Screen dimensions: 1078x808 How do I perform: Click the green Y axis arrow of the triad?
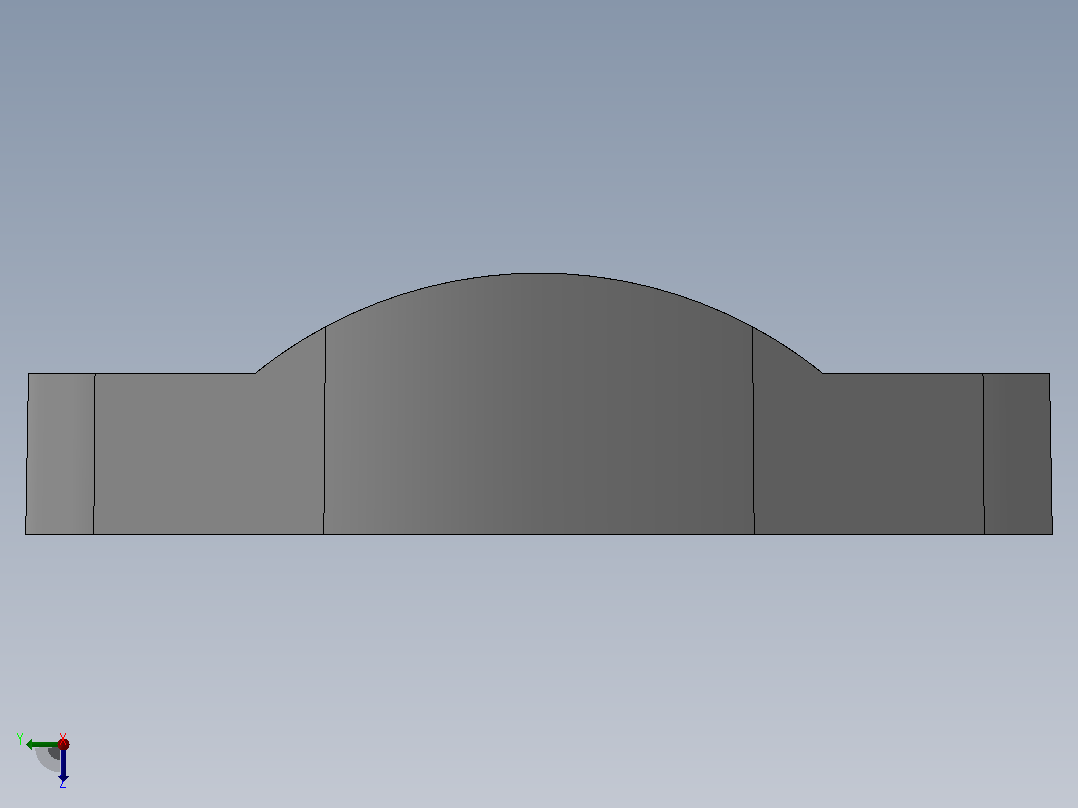pos(41,744)
